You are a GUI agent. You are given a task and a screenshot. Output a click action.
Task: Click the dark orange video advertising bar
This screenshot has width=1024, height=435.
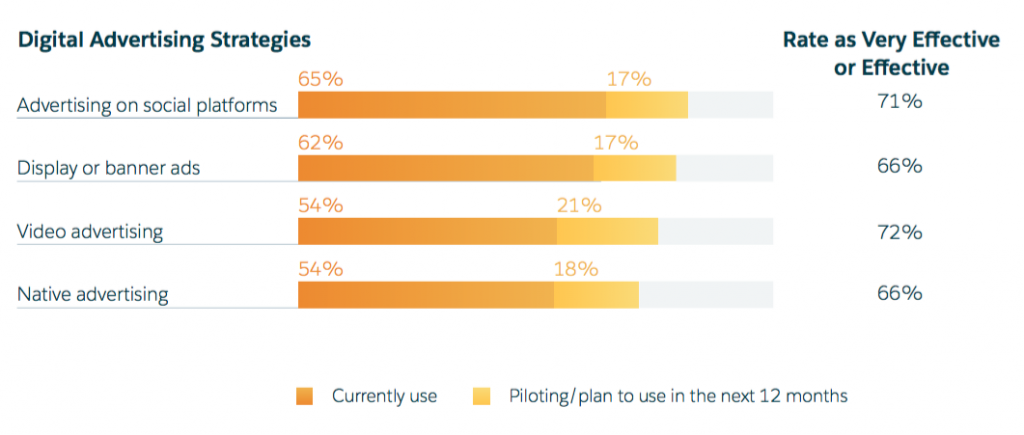click(x=427, y=232)
